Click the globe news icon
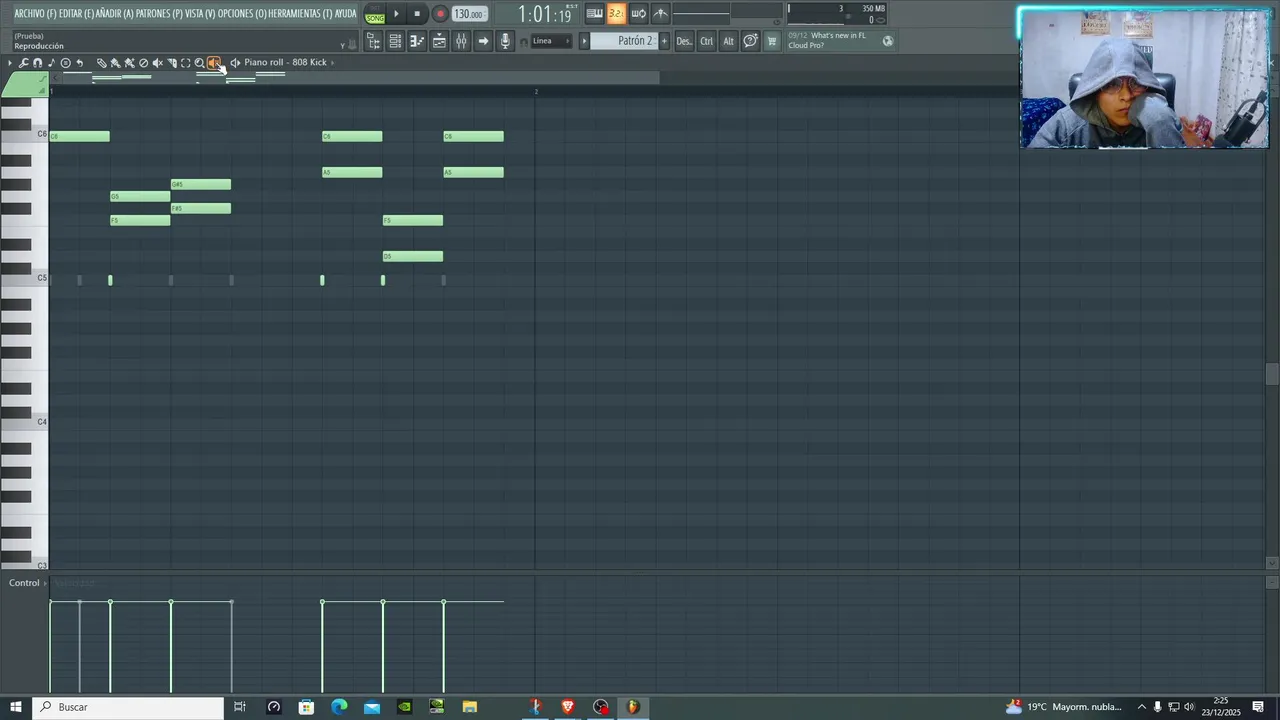This screenshot has height=720, width=1280. pyautogui.click(x=887, y=41)
